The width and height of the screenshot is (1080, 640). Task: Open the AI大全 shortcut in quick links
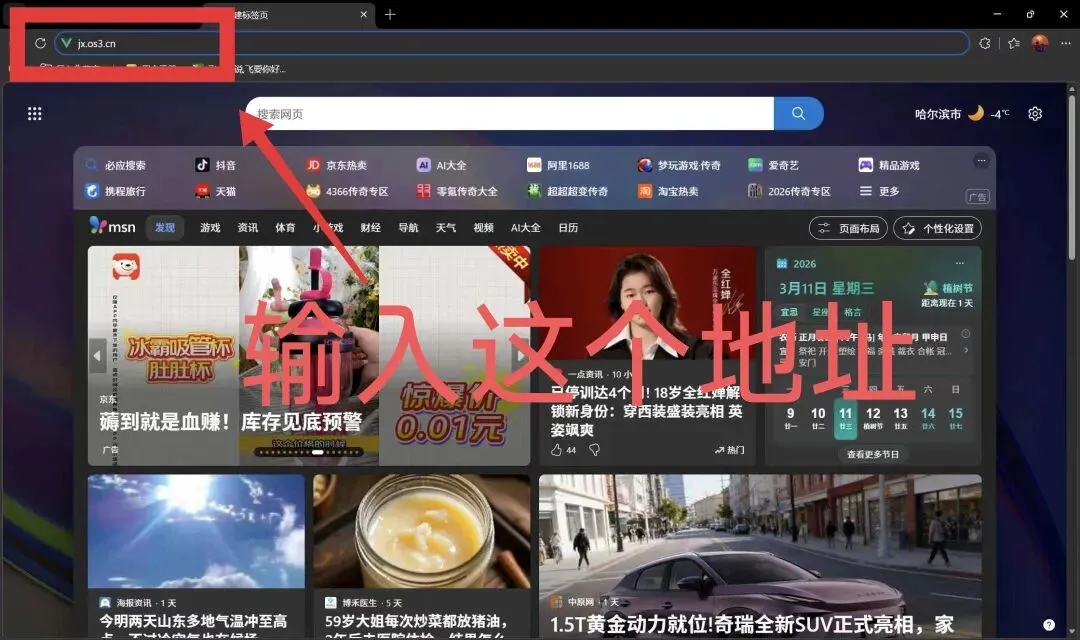[442, 165]
